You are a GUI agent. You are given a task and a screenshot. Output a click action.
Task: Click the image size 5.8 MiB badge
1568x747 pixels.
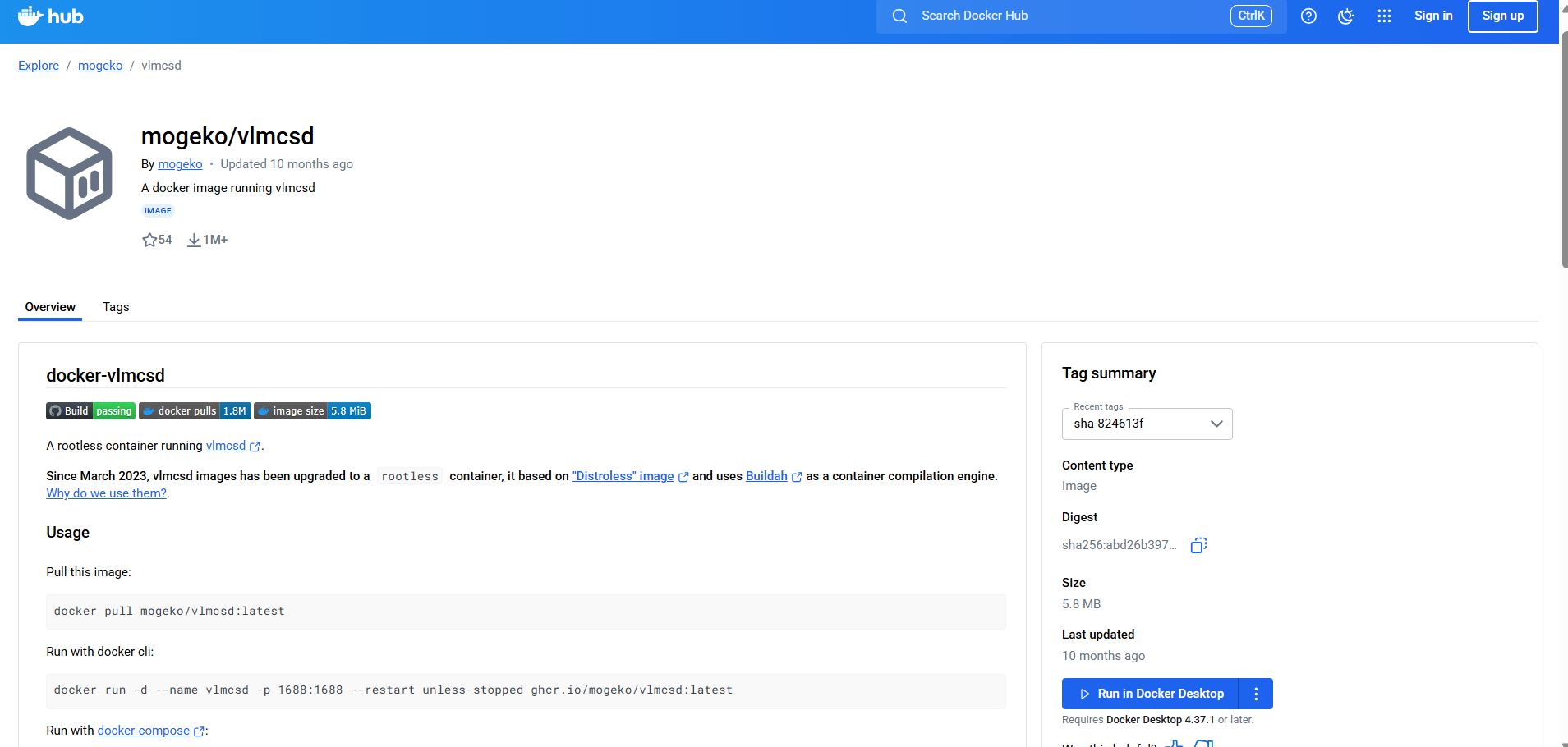click(312, 411)
